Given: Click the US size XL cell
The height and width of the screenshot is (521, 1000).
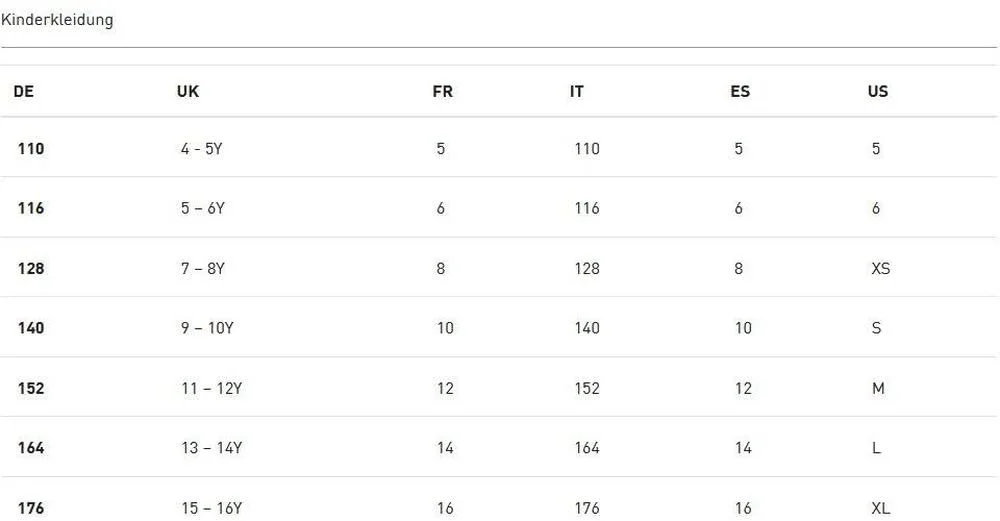Looking at the screenshot, I should [881, 508].
